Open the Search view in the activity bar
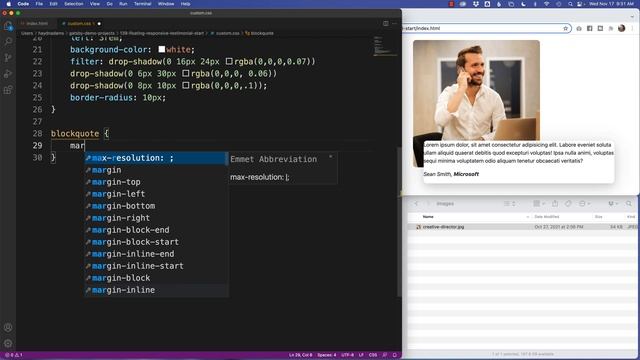 click(x=8, y=42)
